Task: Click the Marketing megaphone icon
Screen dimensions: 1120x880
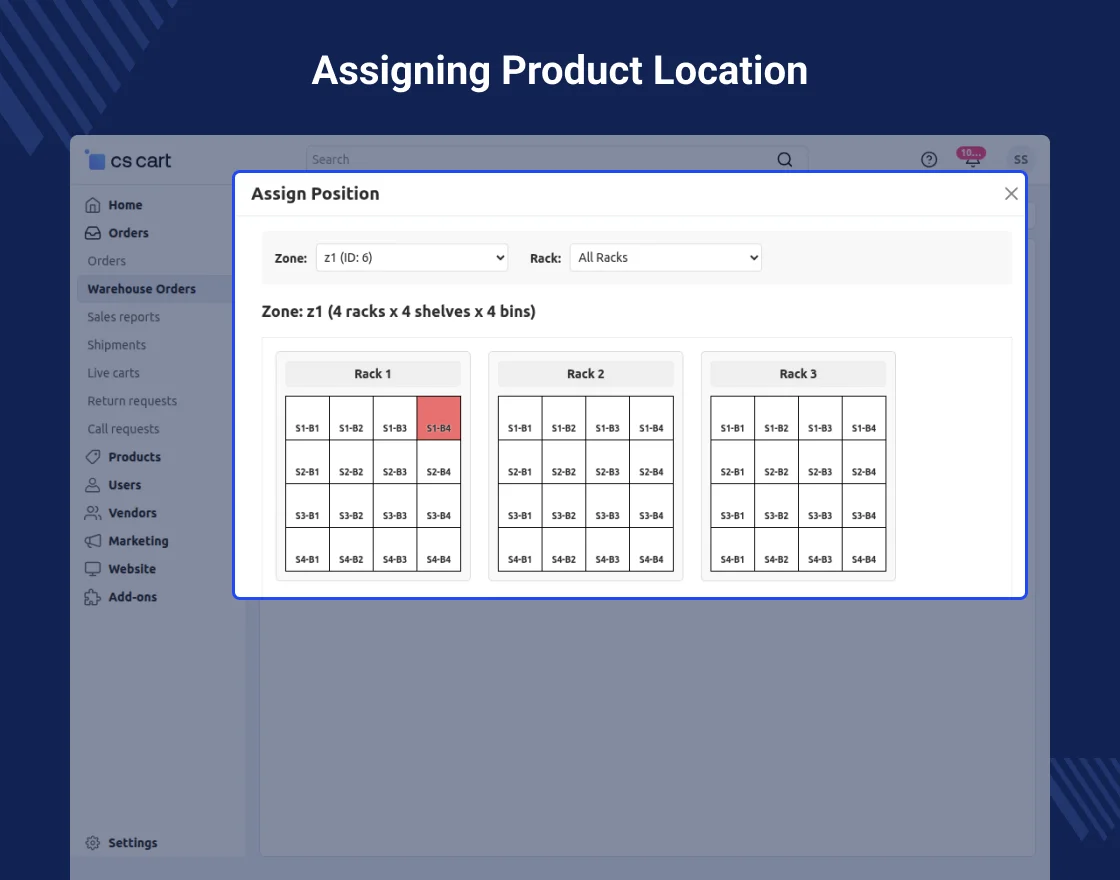Action: coord(93,541)
